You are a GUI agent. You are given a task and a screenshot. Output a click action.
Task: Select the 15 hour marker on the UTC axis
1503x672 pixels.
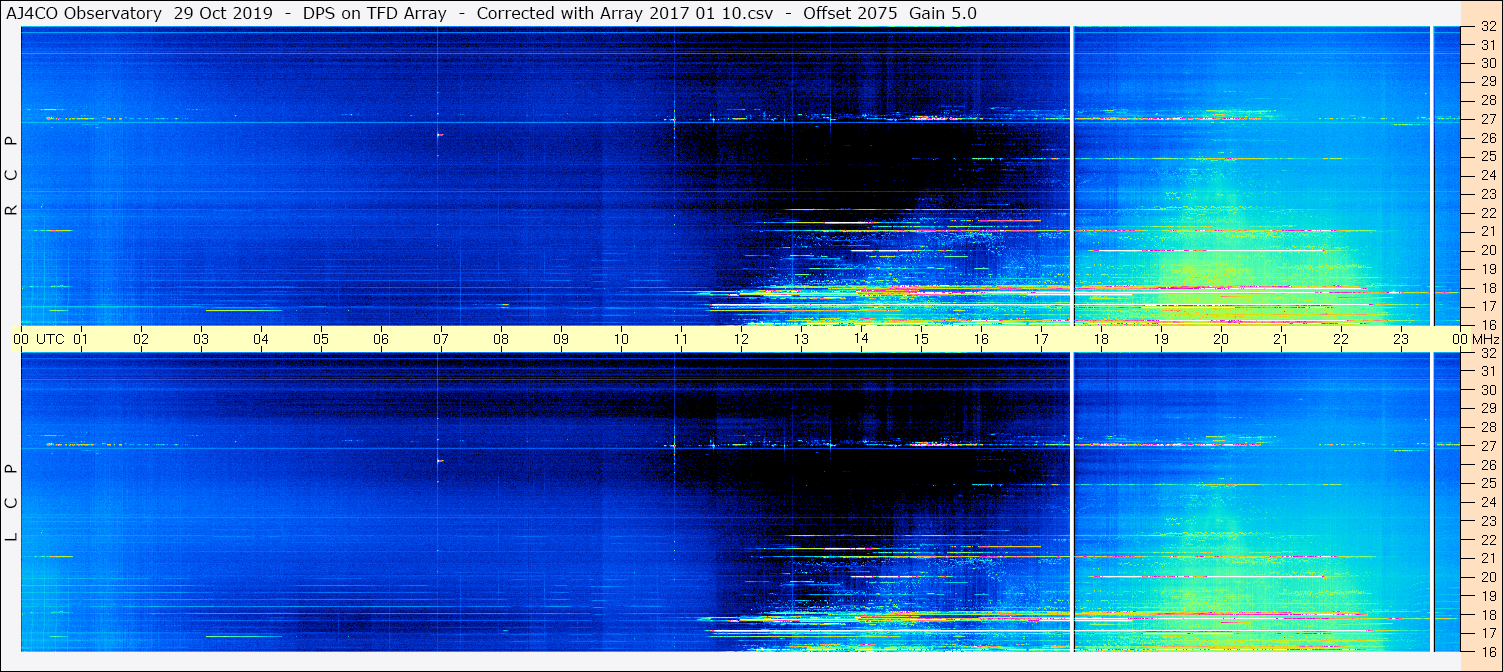coord(921,339)
